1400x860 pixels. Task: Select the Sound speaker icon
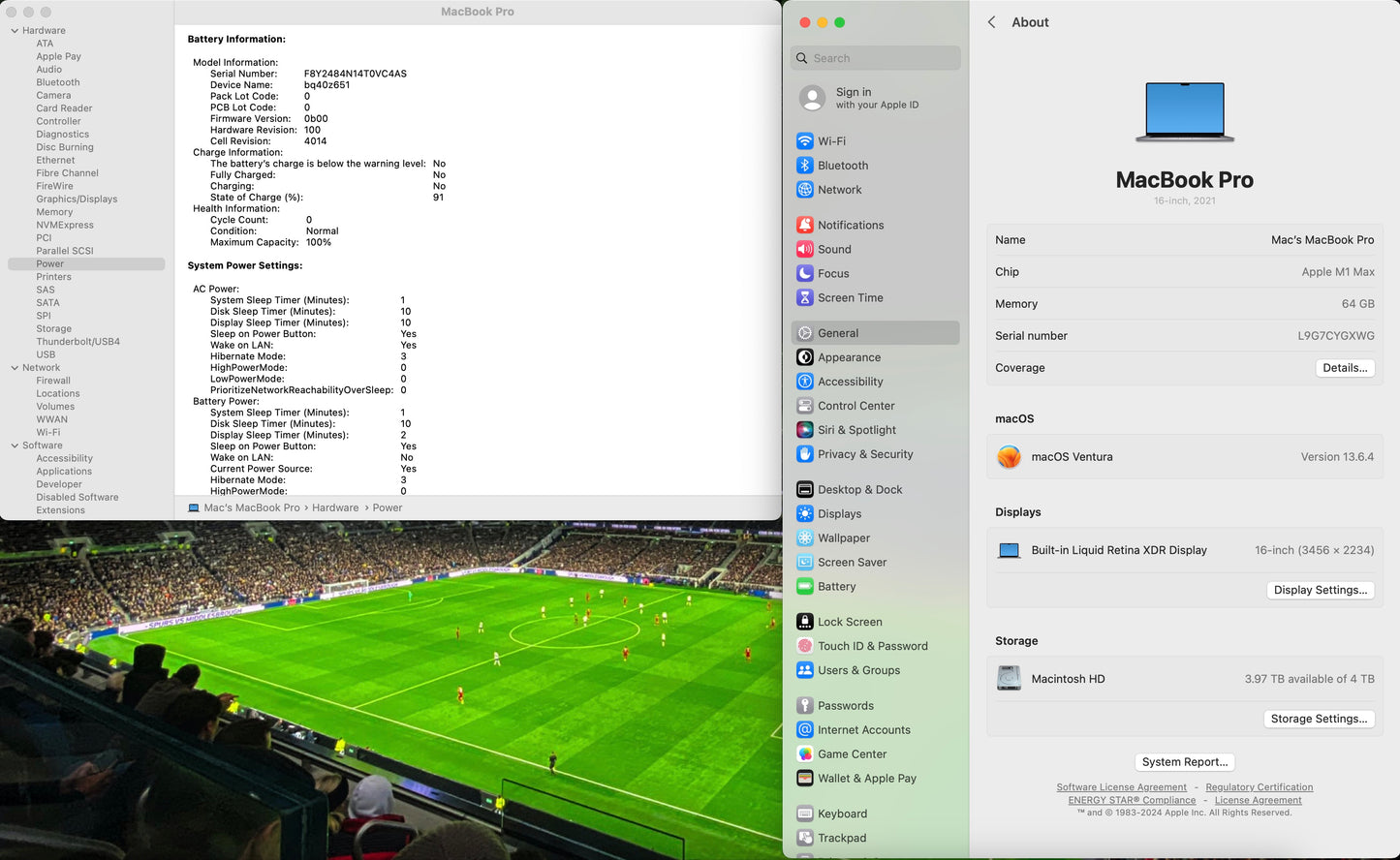tap(804, 249)
